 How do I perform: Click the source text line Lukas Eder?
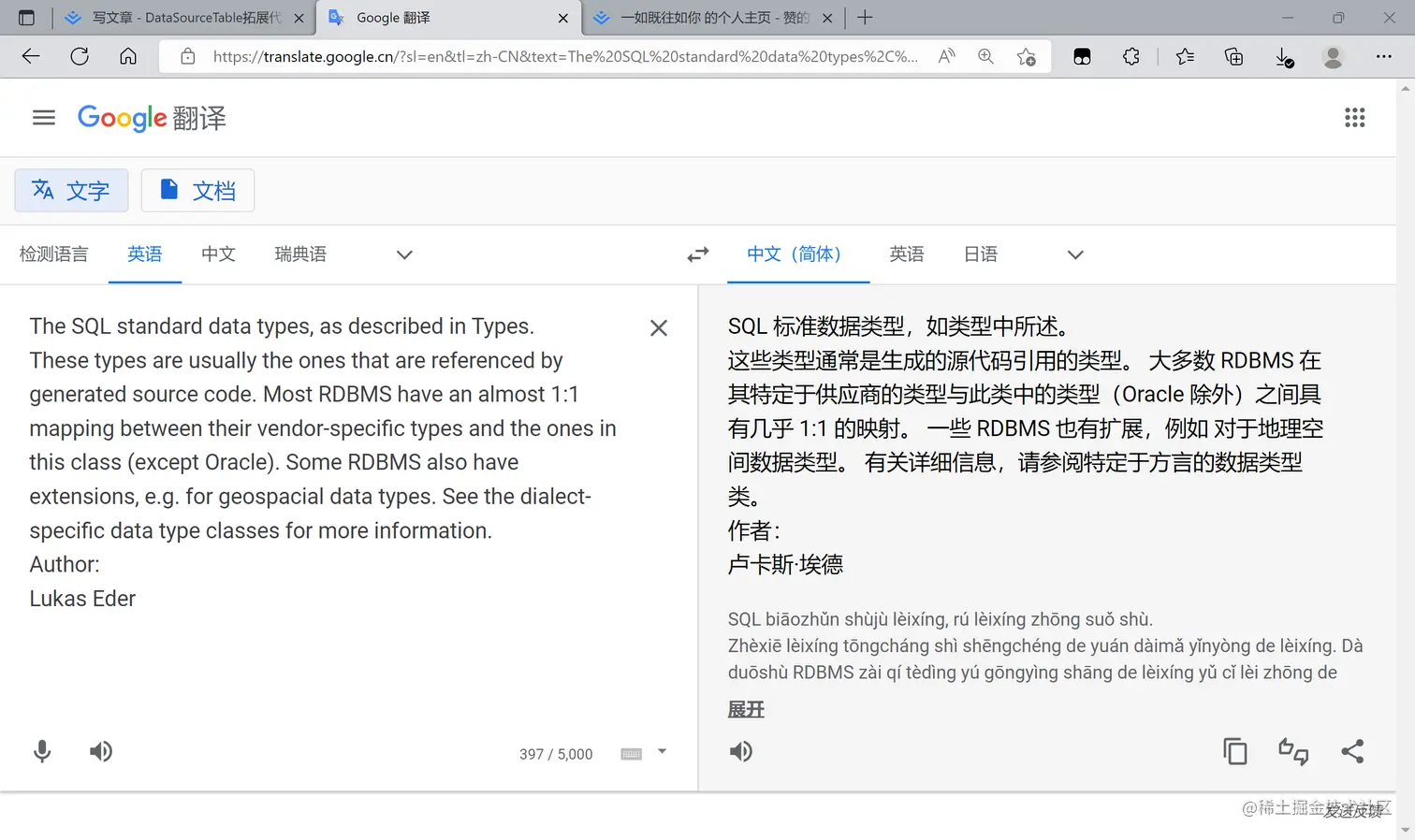tap(82, 599)
